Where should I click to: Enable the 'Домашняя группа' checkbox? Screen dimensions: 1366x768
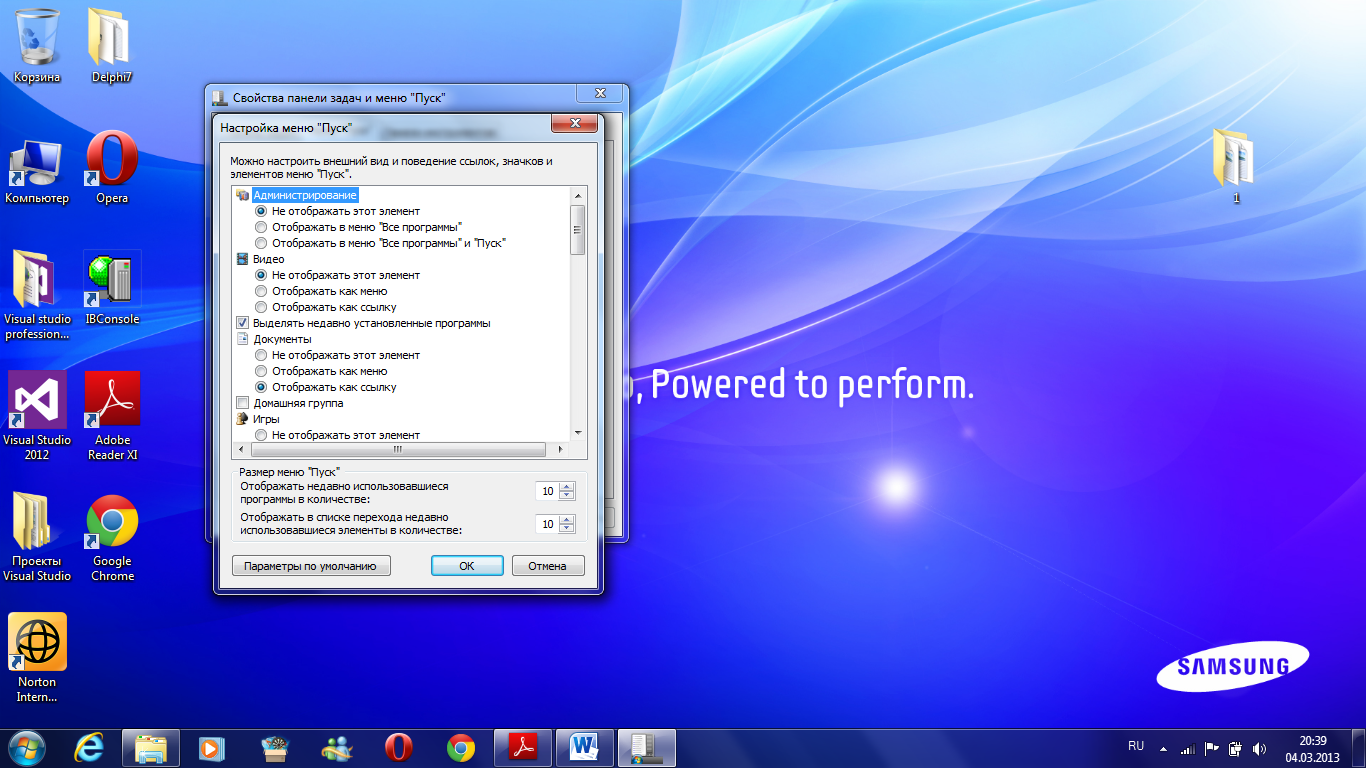242,403
